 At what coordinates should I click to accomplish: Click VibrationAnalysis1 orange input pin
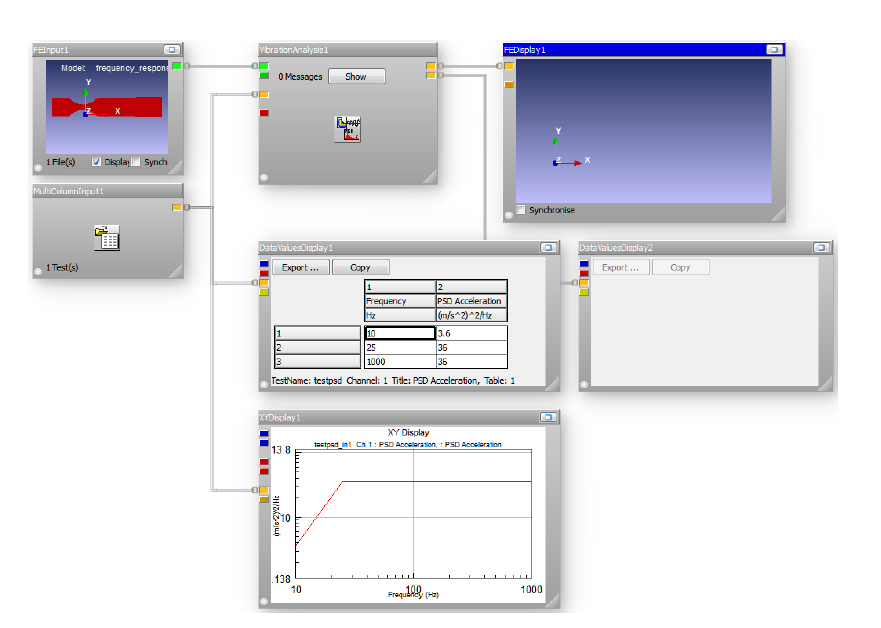point(264,94)
